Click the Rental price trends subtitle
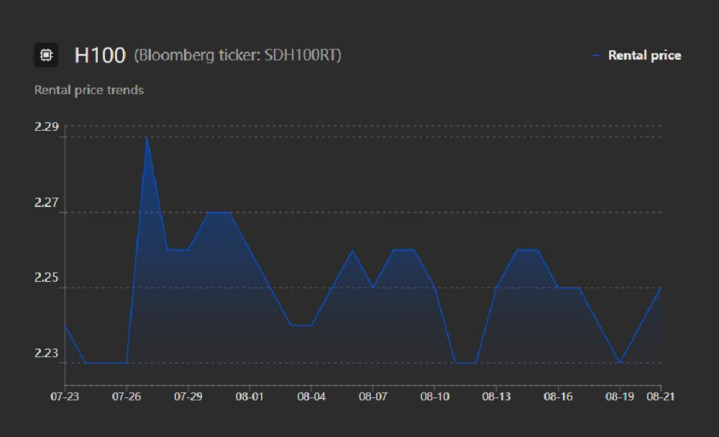This screenshot has height=437, width=719. [x=89, y=90]
